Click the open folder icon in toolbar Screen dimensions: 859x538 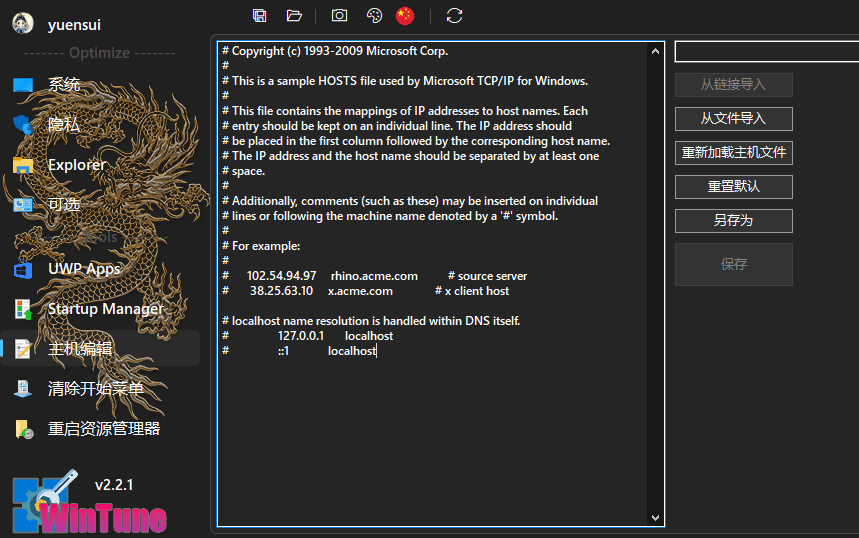(294, 16)
